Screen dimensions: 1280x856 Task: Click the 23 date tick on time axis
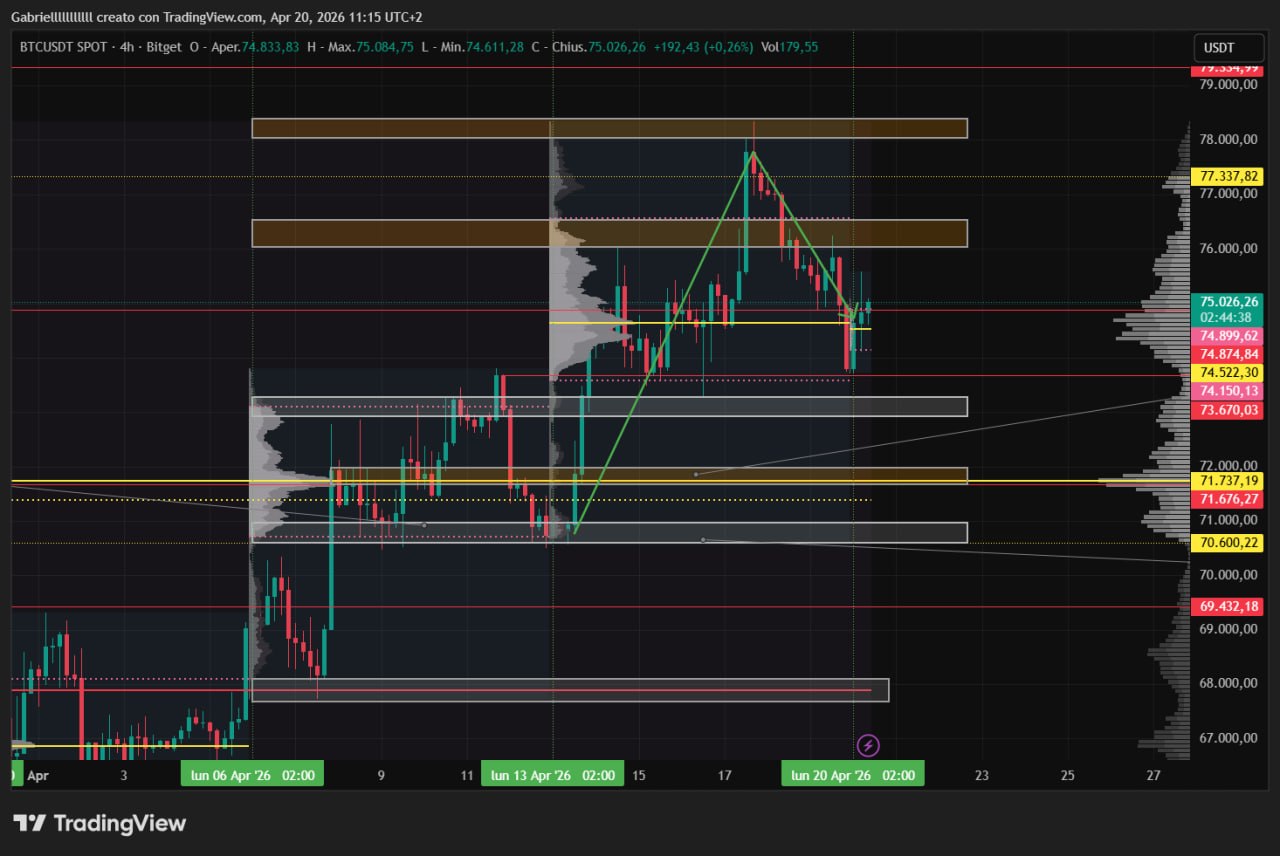(x=982, y=775)
